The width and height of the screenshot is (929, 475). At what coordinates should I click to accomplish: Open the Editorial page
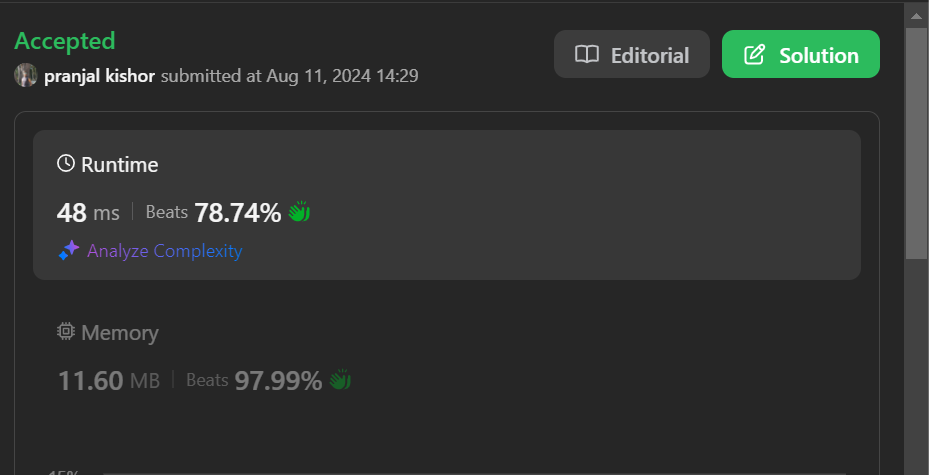pos(632,55)
